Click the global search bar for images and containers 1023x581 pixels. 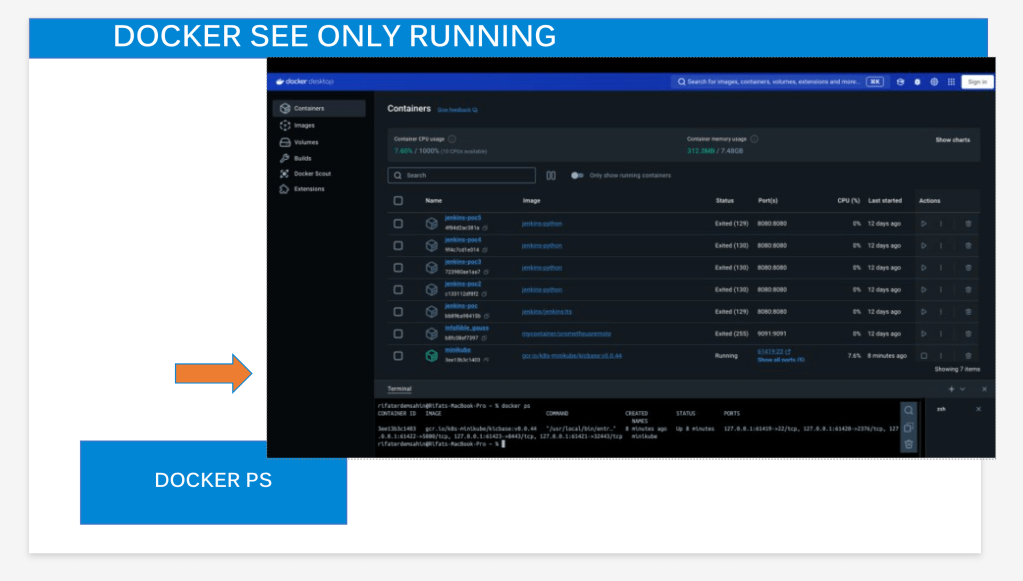[779, 82]
